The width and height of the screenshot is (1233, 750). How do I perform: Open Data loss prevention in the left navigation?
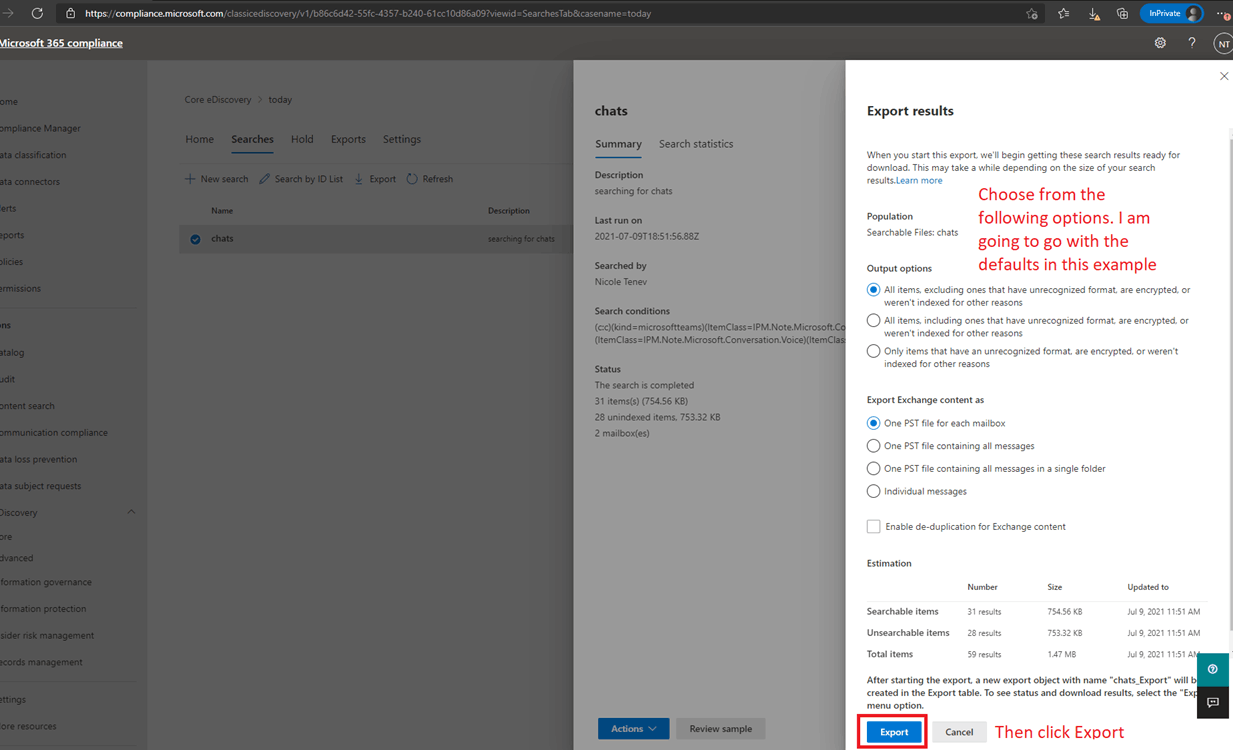tap(38, 459)
